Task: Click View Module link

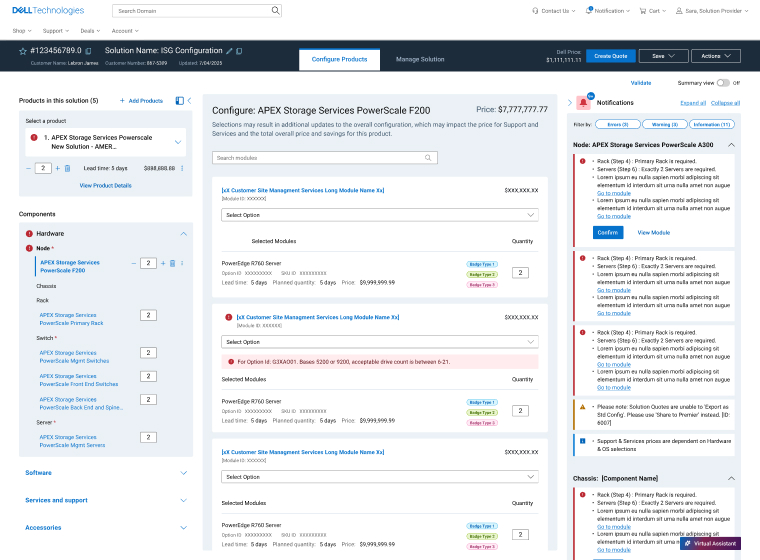Action: 653,233
